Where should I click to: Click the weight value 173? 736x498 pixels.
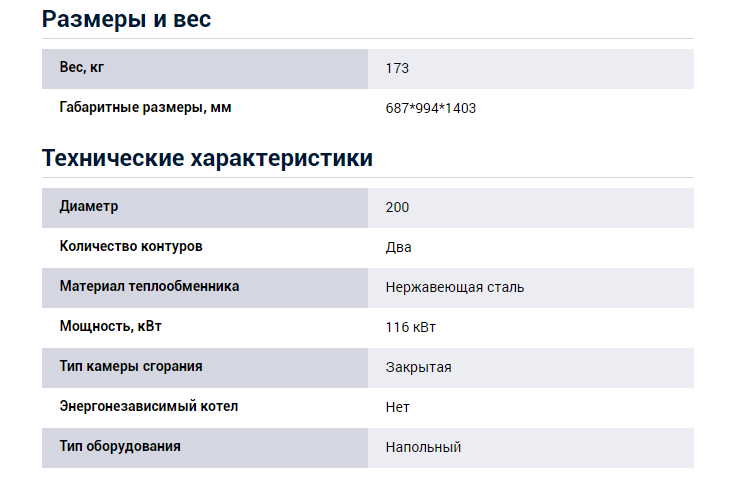pos(397,69)
